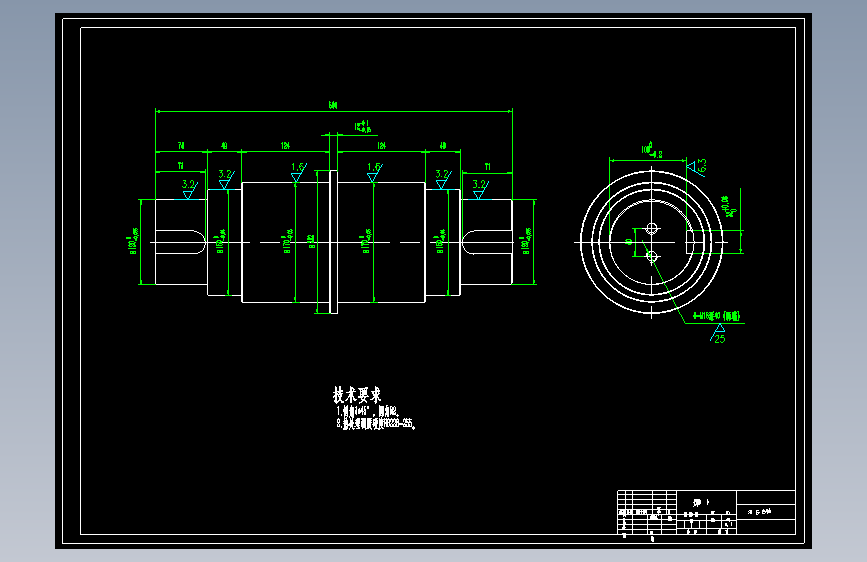The width and height of the screenshot is (867, 562).
Task: Pick the toleranced flange width dimension above shaft center
Action: (363, 127)
